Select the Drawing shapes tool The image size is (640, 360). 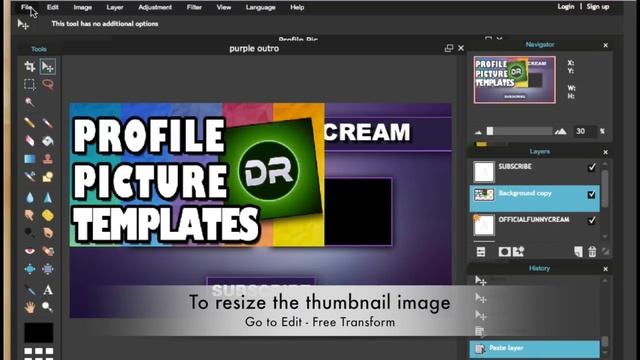tap(48, 177)
